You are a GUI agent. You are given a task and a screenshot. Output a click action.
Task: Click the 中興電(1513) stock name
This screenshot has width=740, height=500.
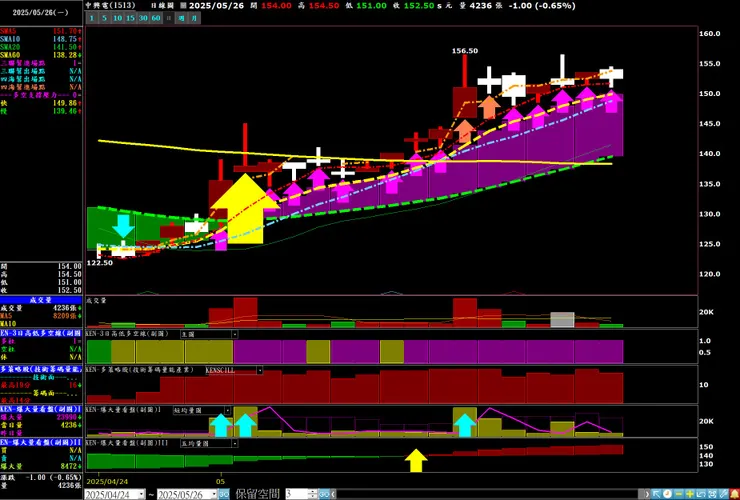[x=110, y=6]
